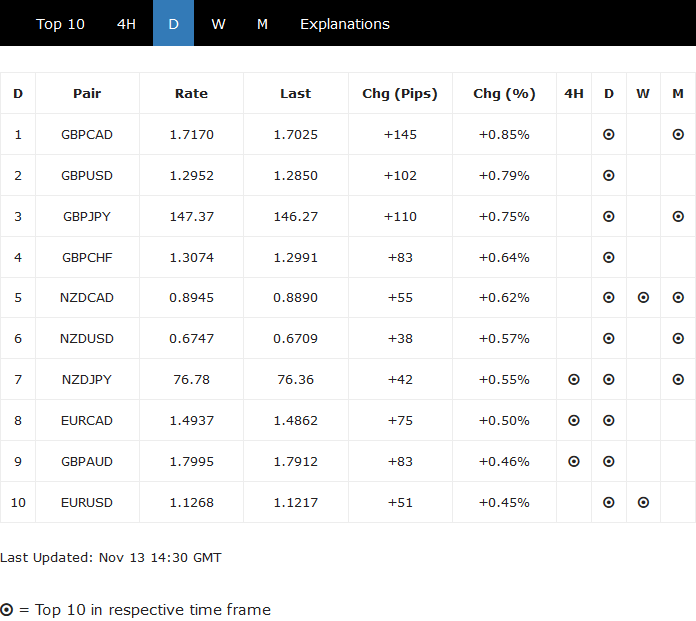The image size is (696, 621).
Task: Switch to the Top 10 tab
Action: [x=60, y=24]
